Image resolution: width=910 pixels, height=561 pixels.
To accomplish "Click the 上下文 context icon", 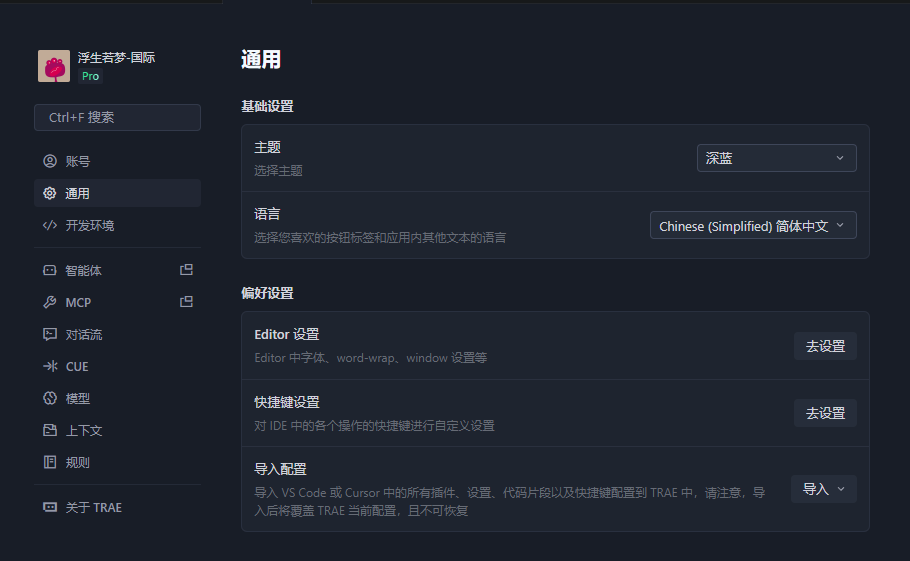I will [x=50, y=430].
